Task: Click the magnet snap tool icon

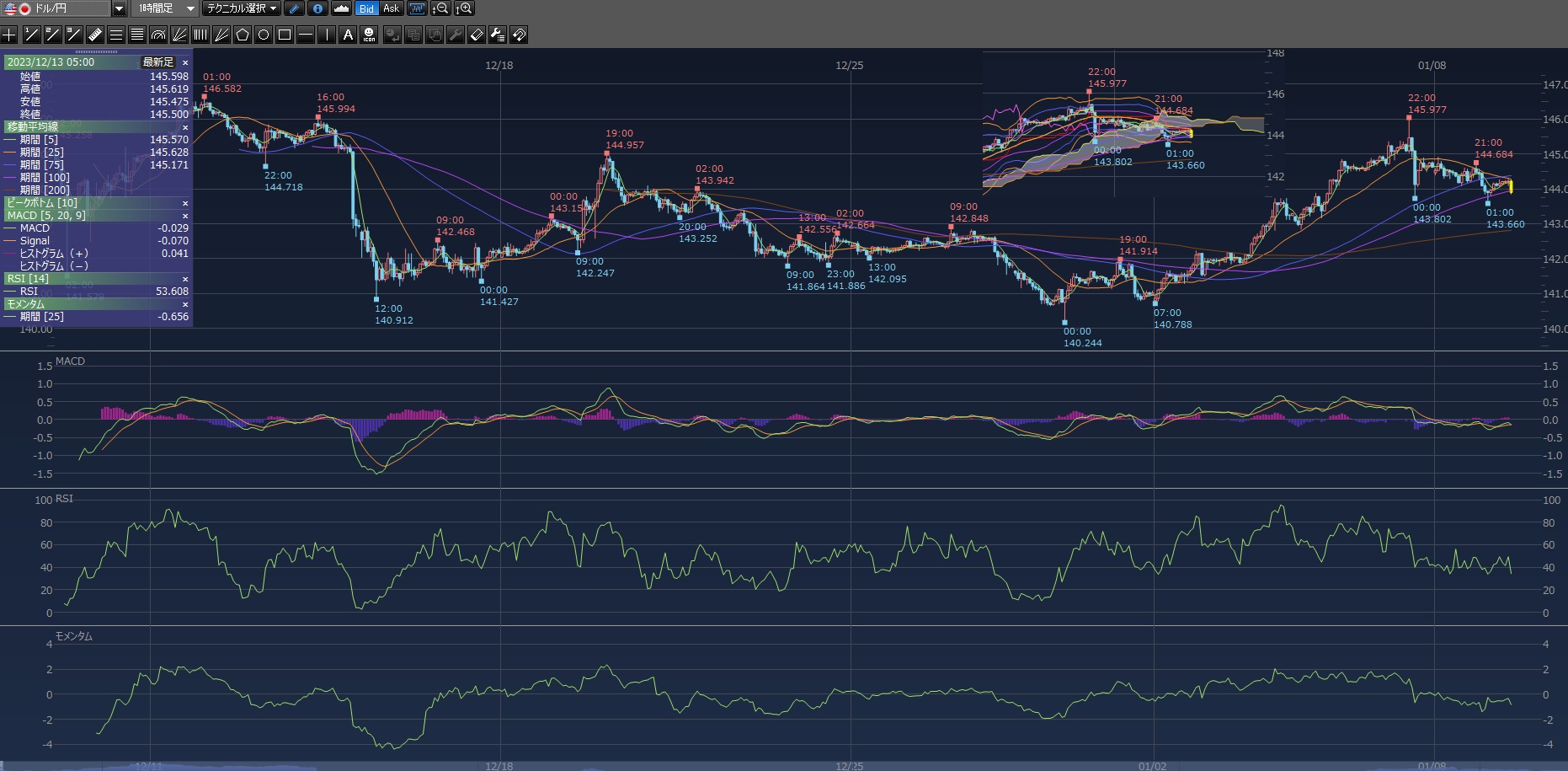Action: coord(519,35)
